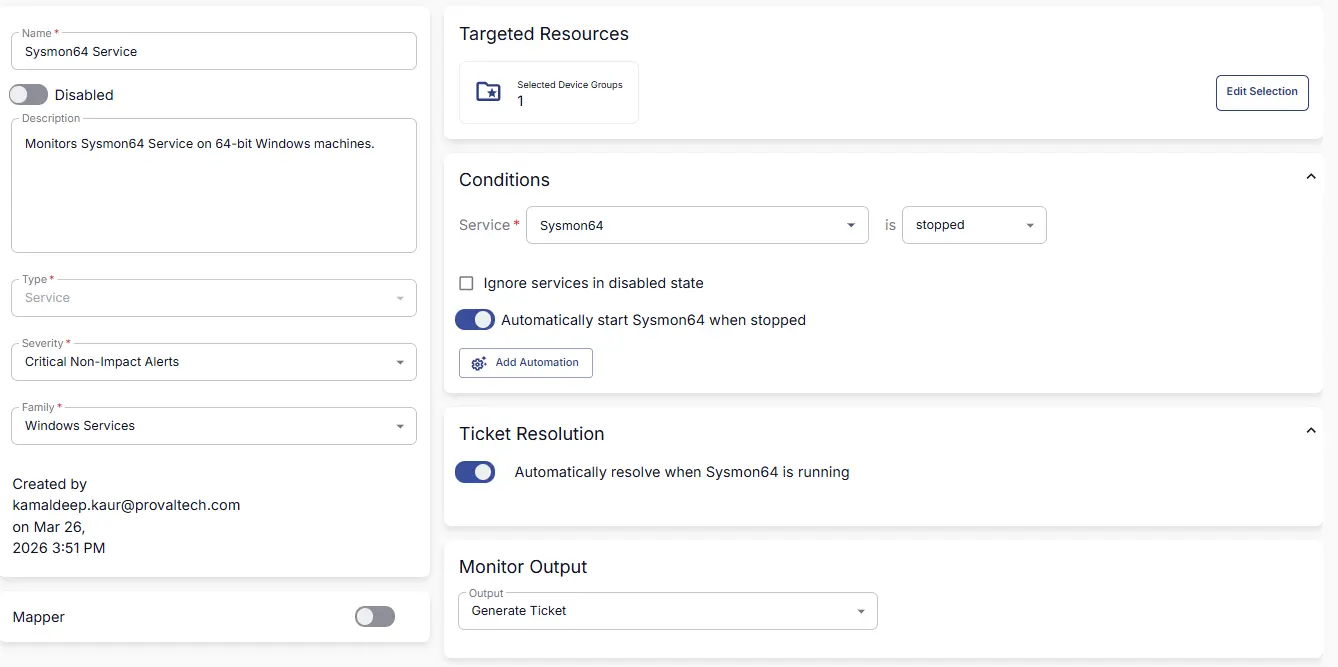This screenshot has height=667, width=1338.
Task: Open the greyed-out Type dropdown
Action: pos(213,298)
